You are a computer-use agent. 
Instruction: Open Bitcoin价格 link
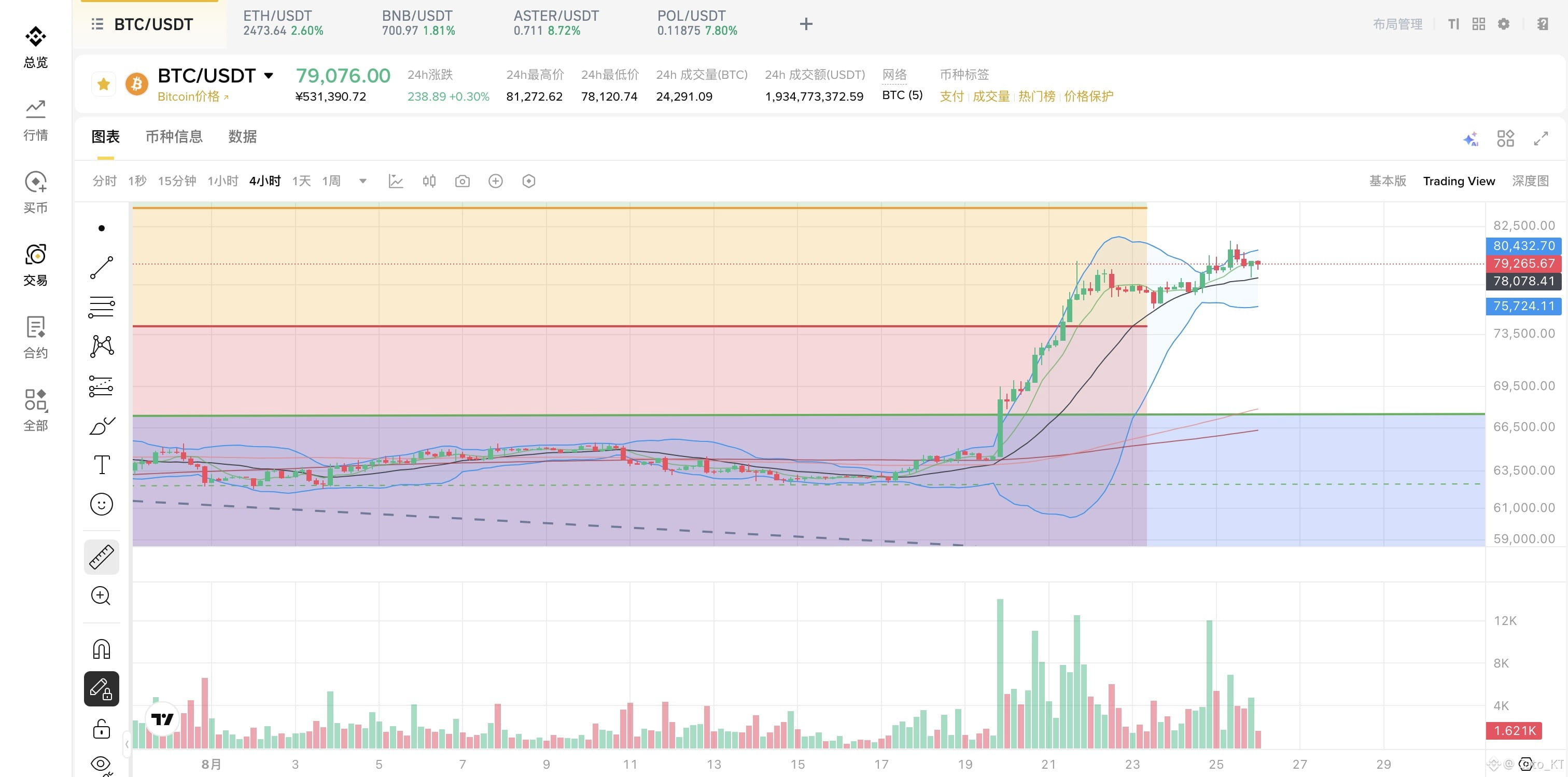click(x=193, y=96)
